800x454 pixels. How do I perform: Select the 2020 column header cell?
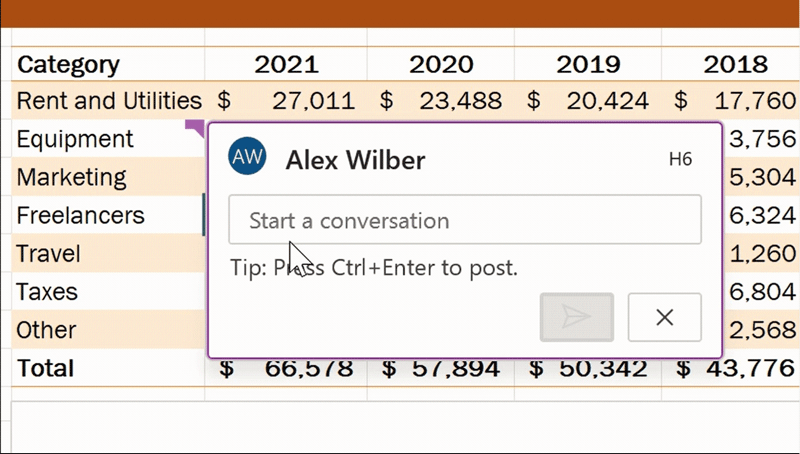pyautogui.click(x=441, y=64)
